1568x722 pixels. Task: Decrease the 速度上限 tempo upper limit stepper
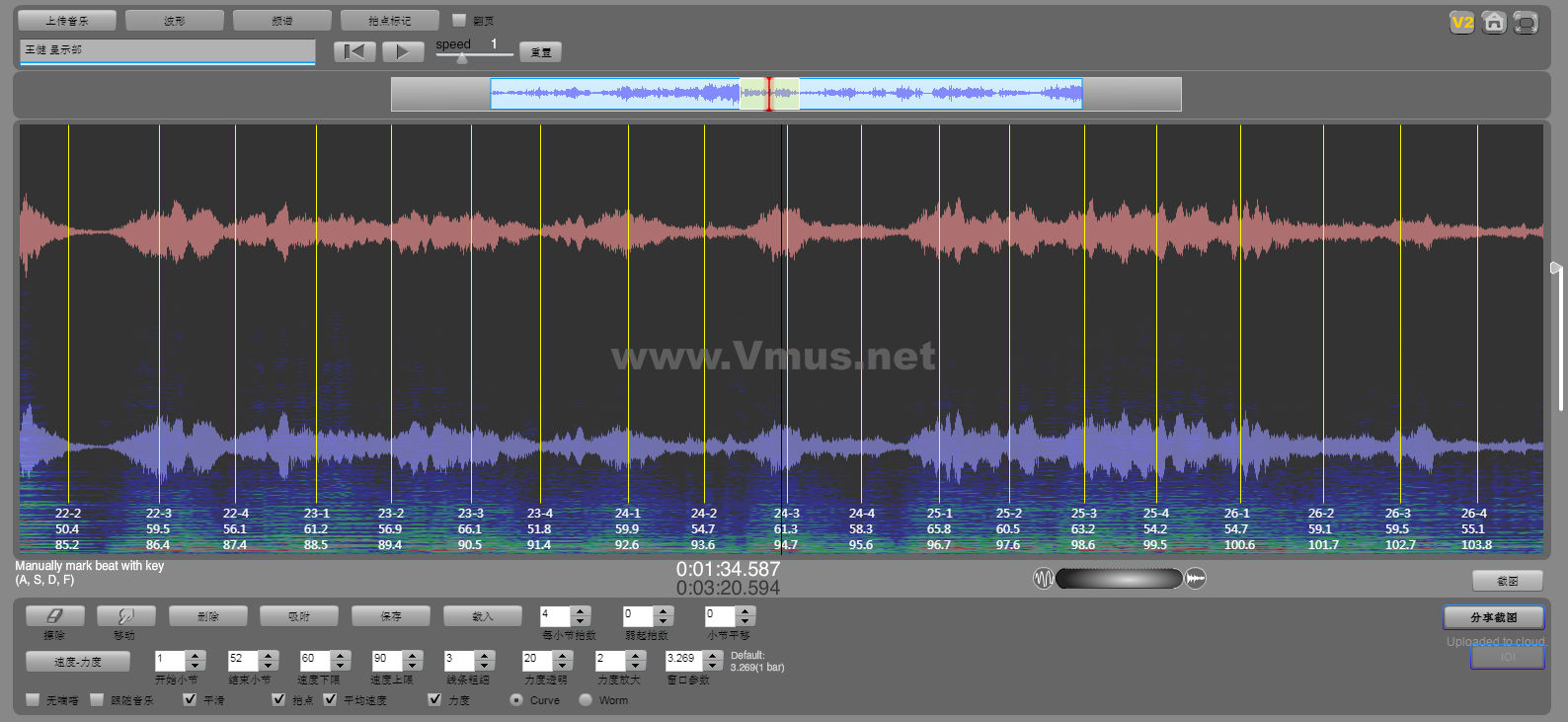click(x=413, y=665)
